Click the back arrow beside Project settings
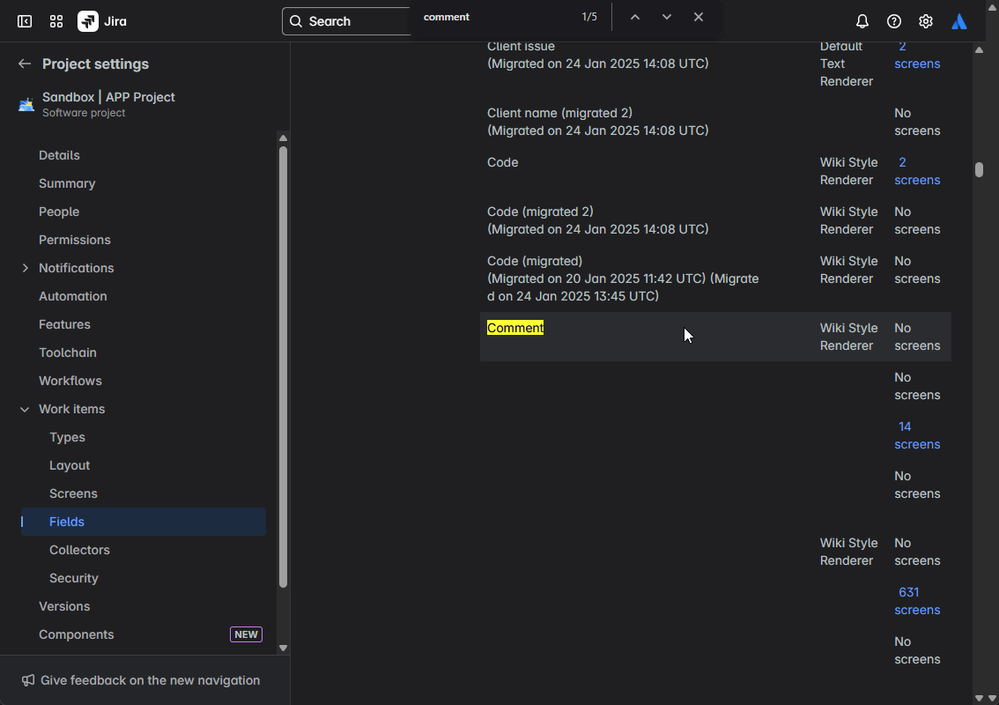Screen dimensions: 999x705 click(x=24, y=64)
